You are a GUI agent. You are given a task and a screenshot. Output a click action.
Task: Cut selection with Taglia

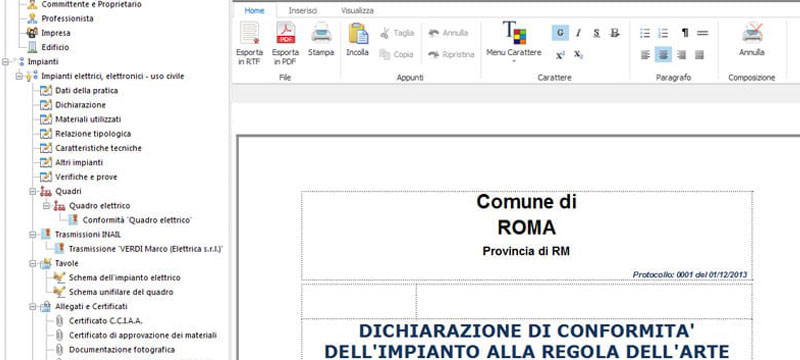tap(397, 33)
